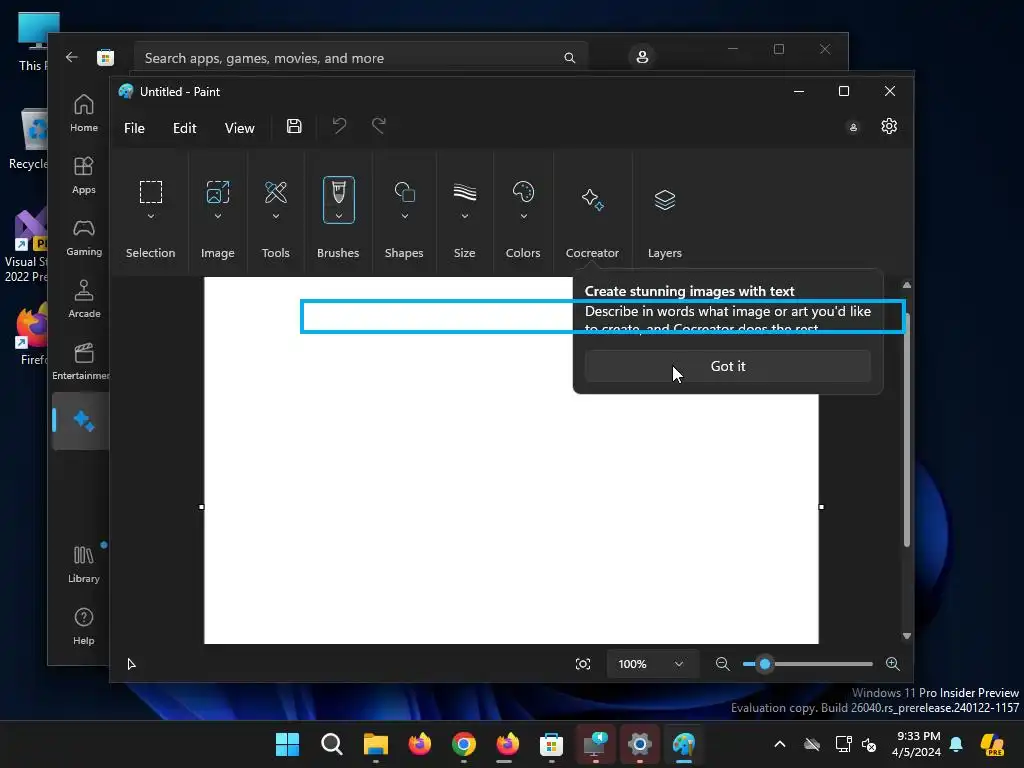Click the Microsoft Store search box
Image resolution: width=1024 pixels, height=768 pixels.
click(360, 58)
